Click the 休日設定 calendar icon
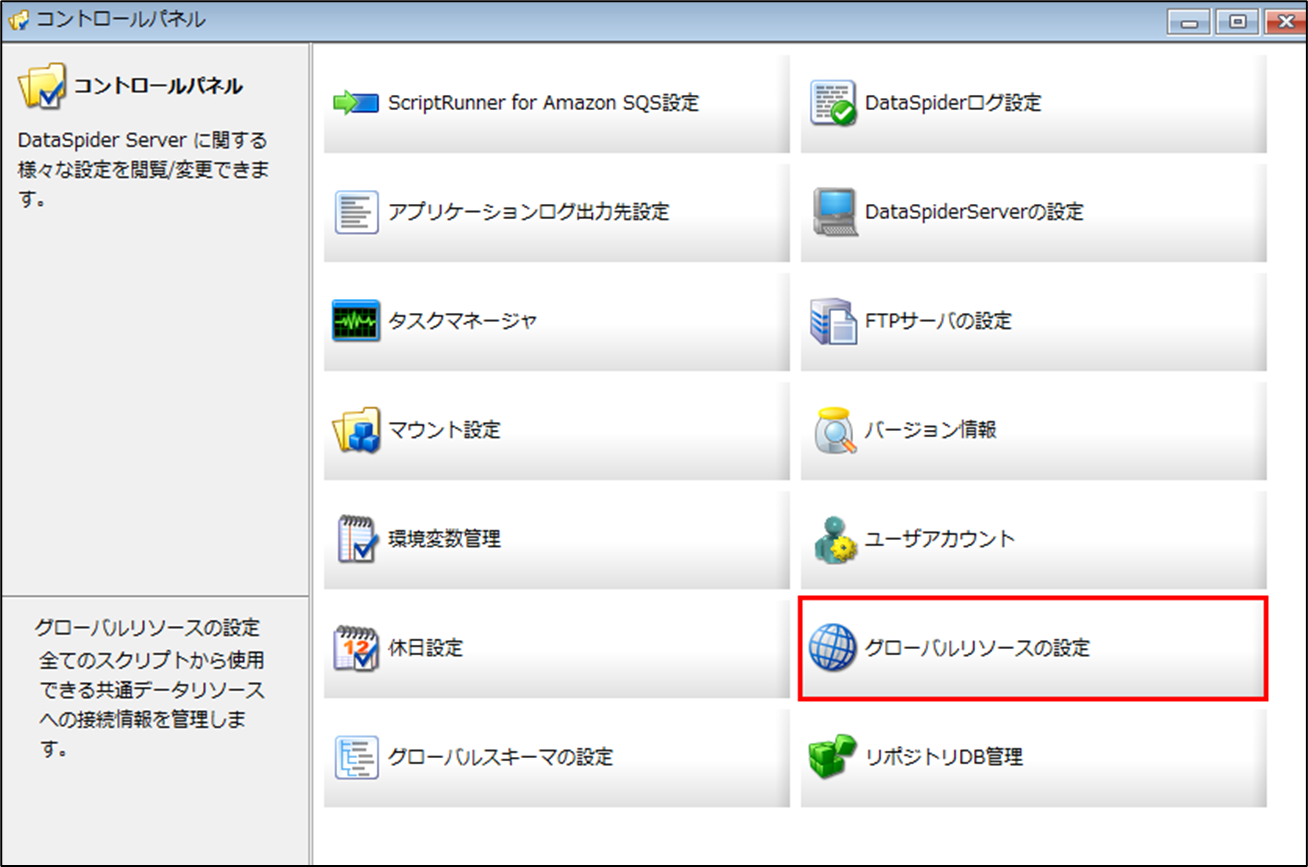Image resolution: width=1308 pixels, height=867 pixels. [356, 648]
